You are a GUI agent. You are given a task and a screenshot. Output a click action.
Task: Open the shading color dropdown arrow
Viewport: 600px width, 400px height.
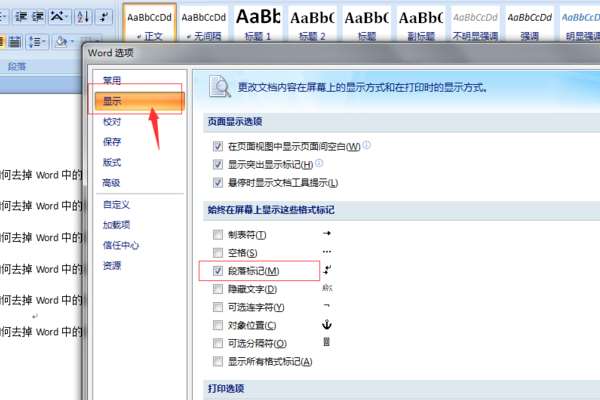[73, 42]
